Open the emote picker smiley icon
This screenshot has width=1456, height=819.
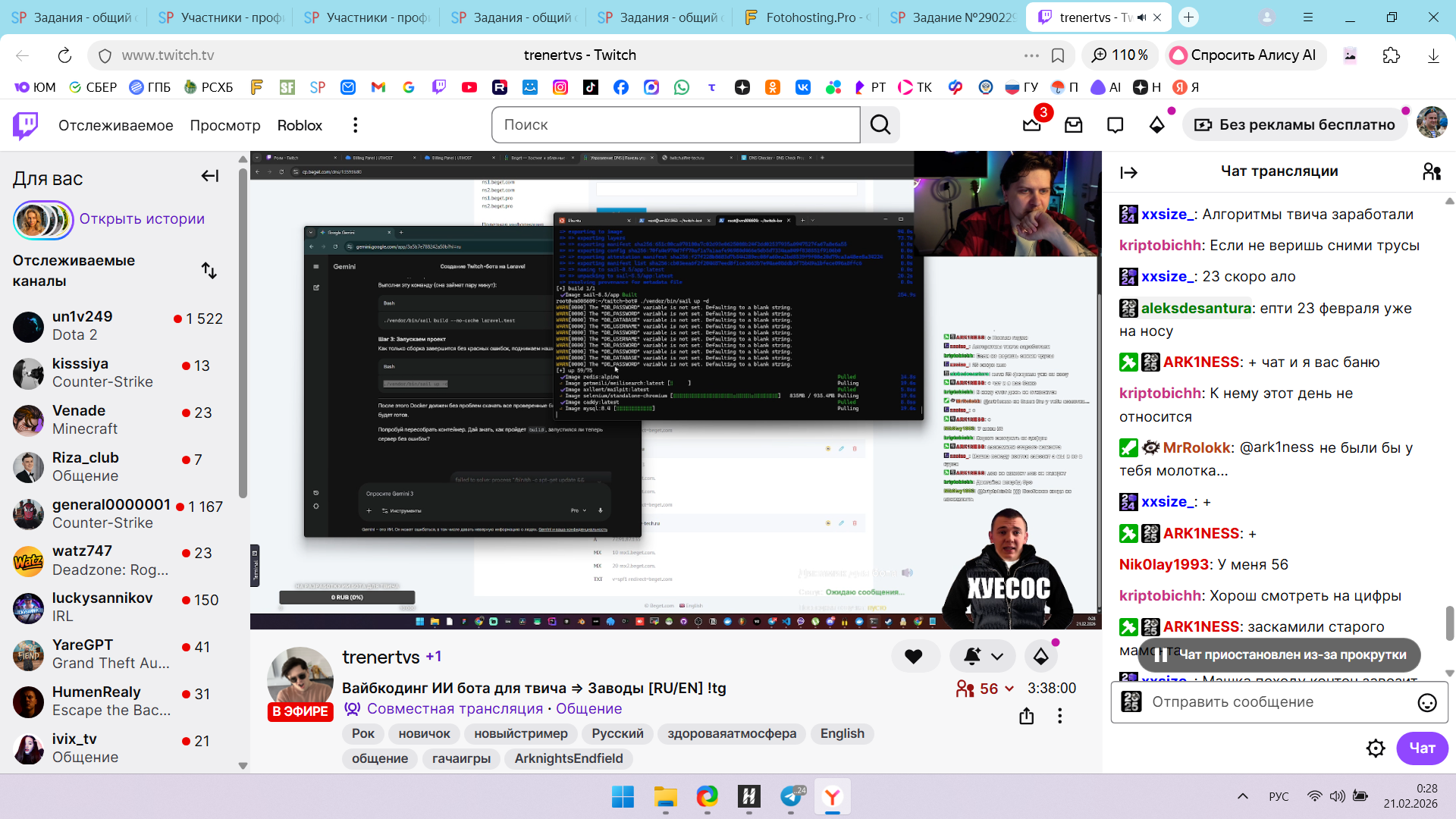tap(1426, 703)
